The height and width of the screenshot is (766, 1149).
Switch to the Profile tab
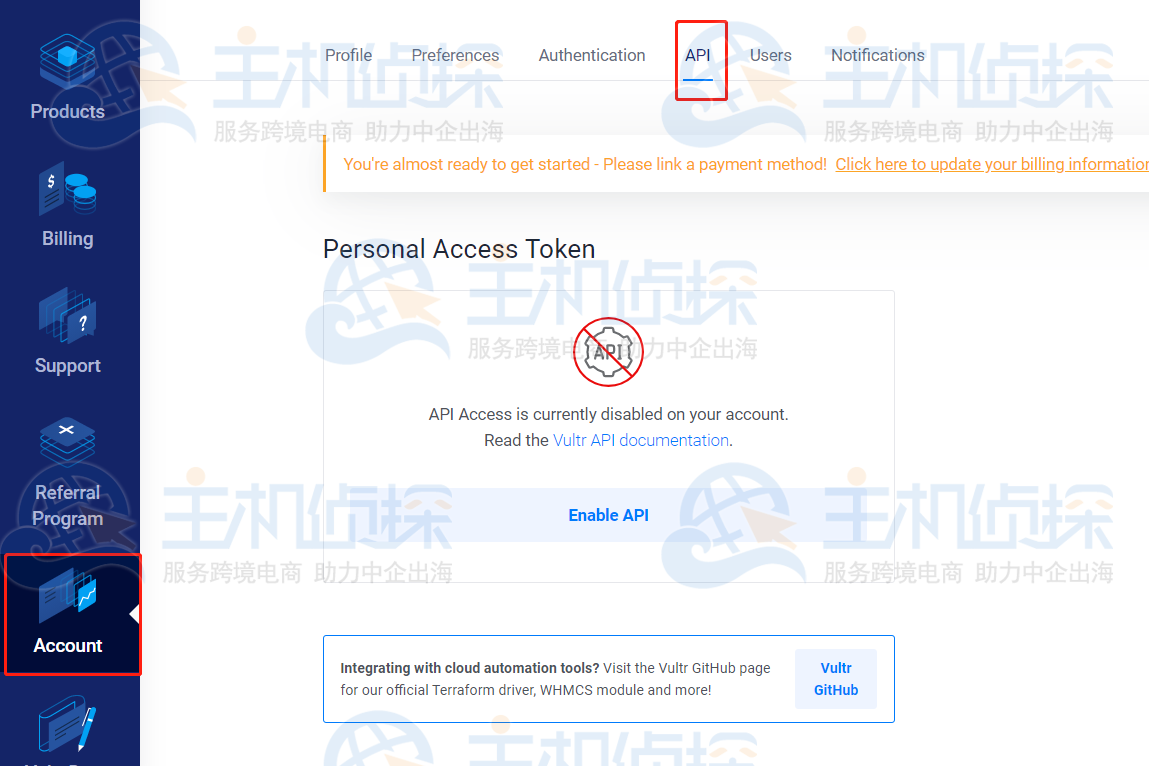point(348,55)
